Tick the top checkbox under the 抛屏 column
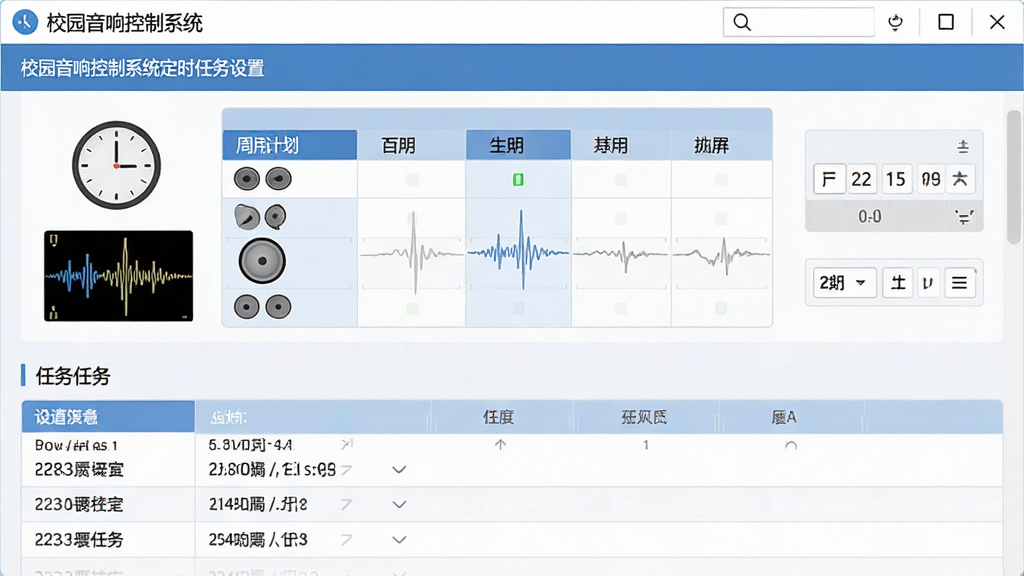The height and width of the screenshot is (576, 1024). click(x=721, y=180)
